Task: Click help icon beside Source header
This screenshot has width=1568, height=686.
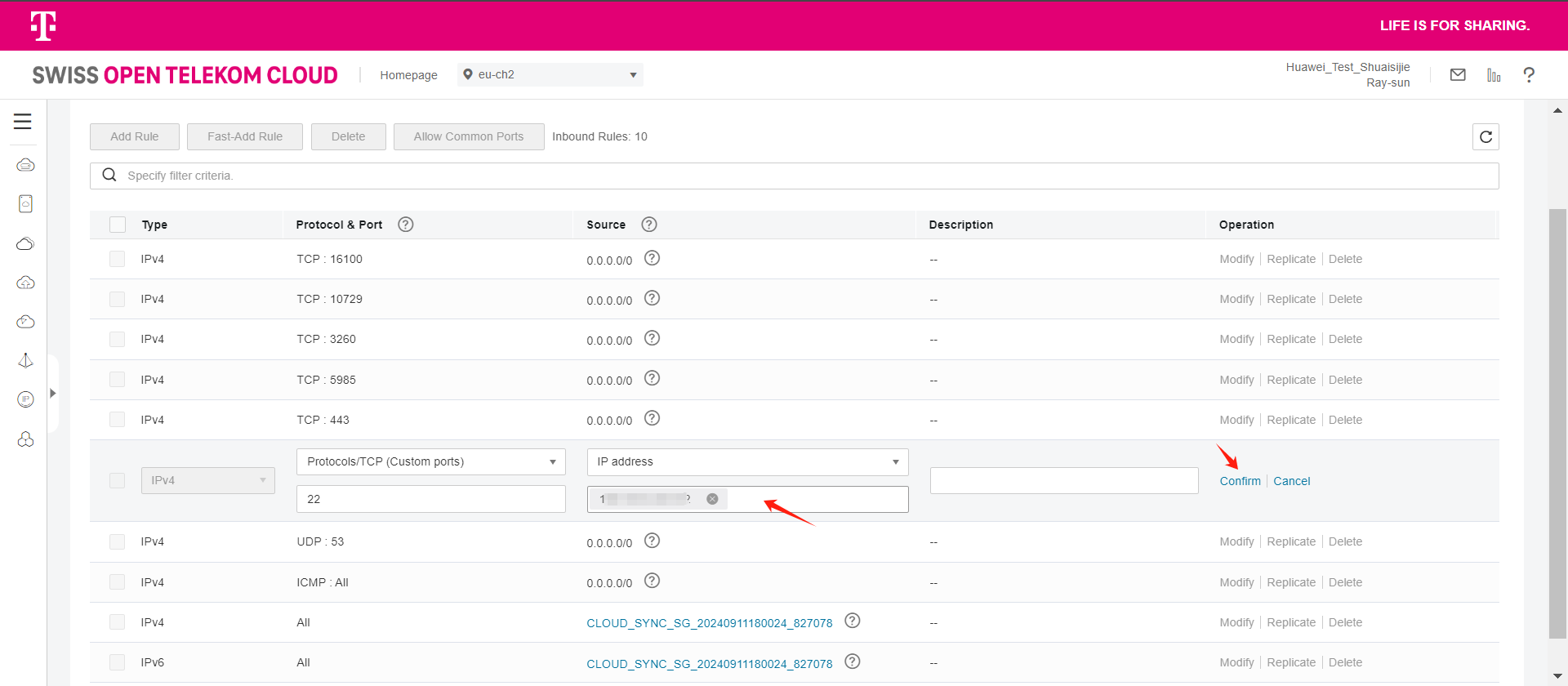Action: (649, 224)
